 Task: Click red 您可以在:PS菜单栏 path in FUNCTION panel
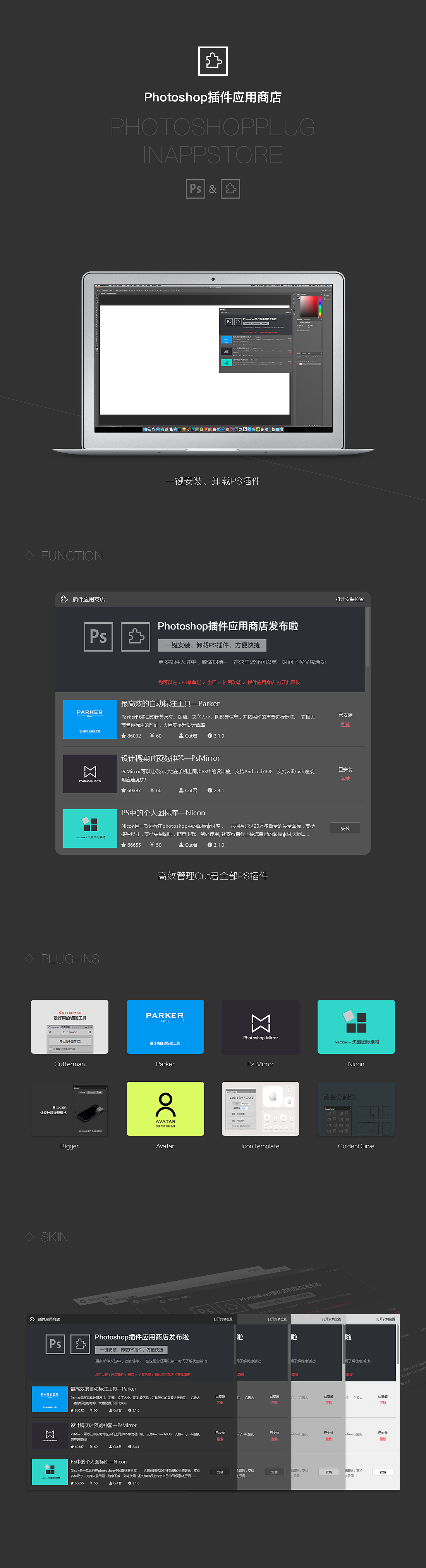click(229, 682)
